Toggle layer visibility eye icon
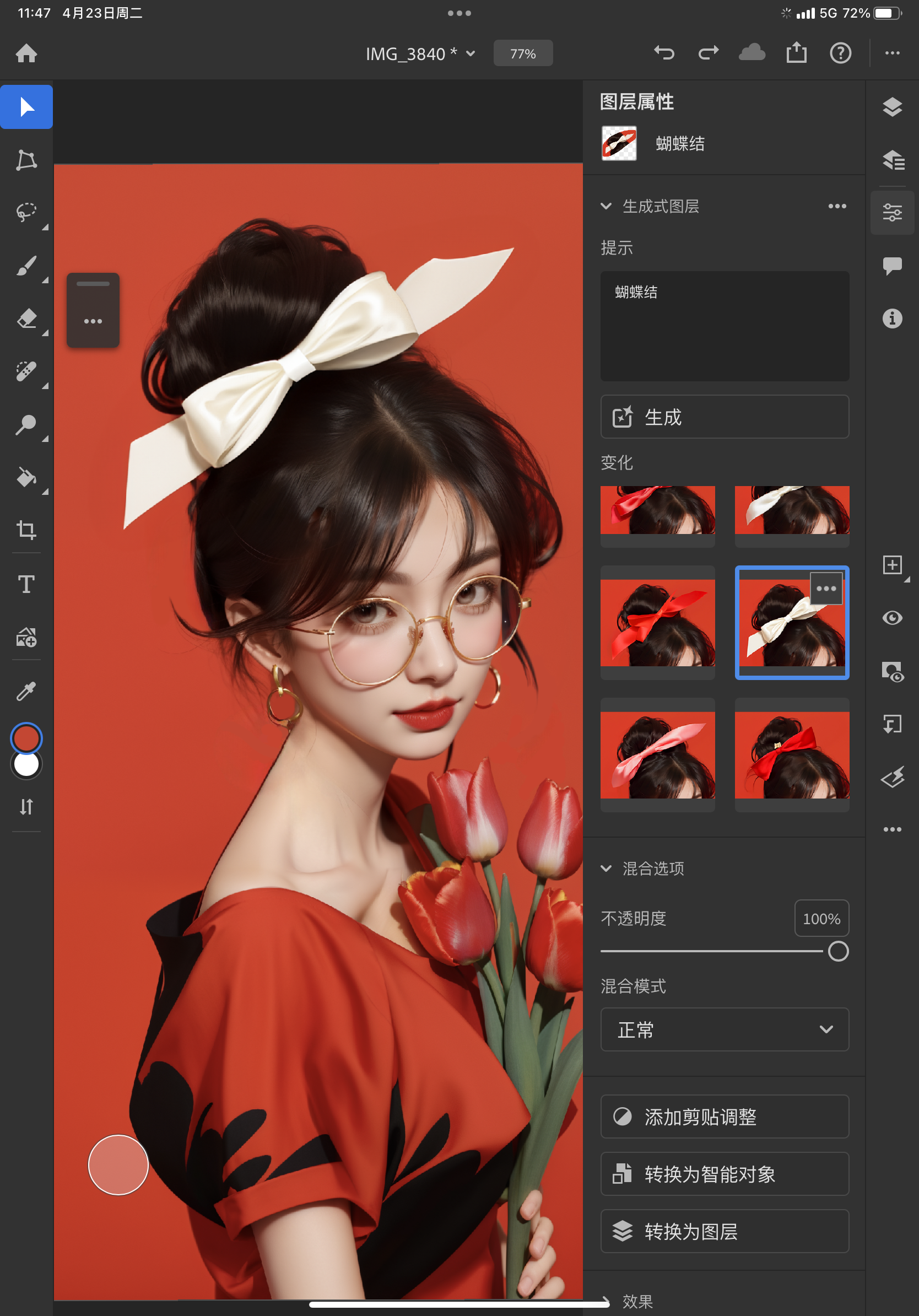The image size is (919, 1316). tap(891, 618)
